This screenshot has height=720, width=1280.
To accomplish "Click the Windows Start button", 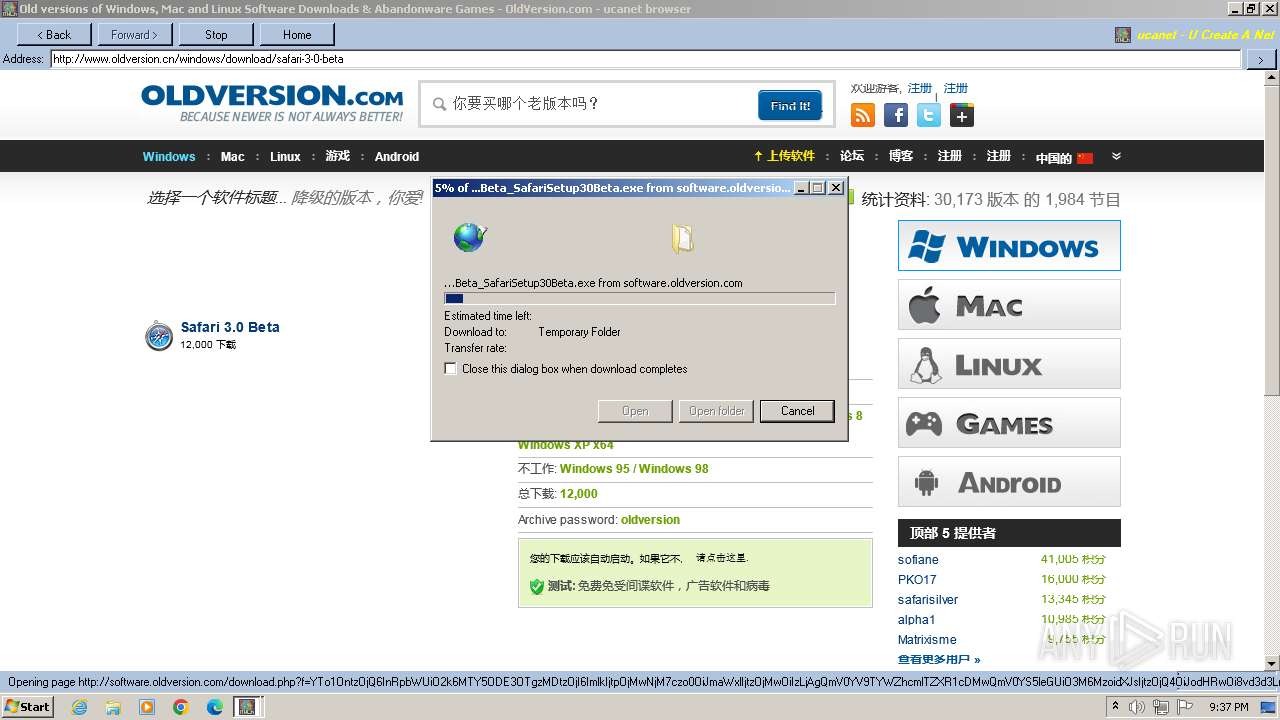I will tap(27, 707).
